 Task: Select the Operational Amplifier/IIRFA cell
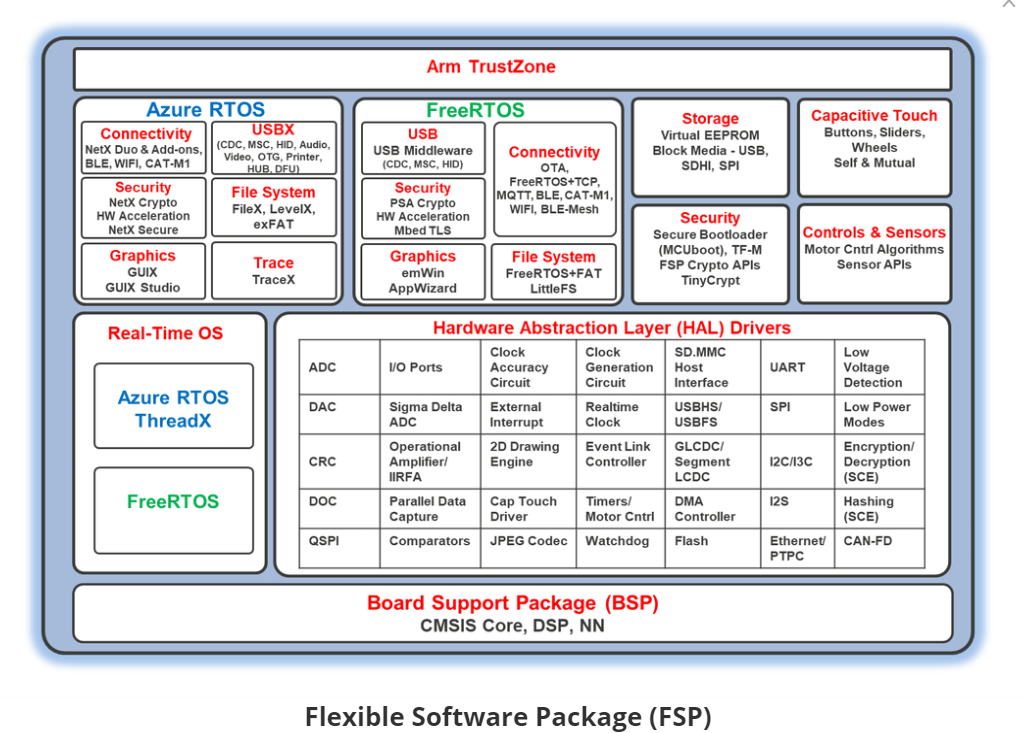(x=430, y=462)
